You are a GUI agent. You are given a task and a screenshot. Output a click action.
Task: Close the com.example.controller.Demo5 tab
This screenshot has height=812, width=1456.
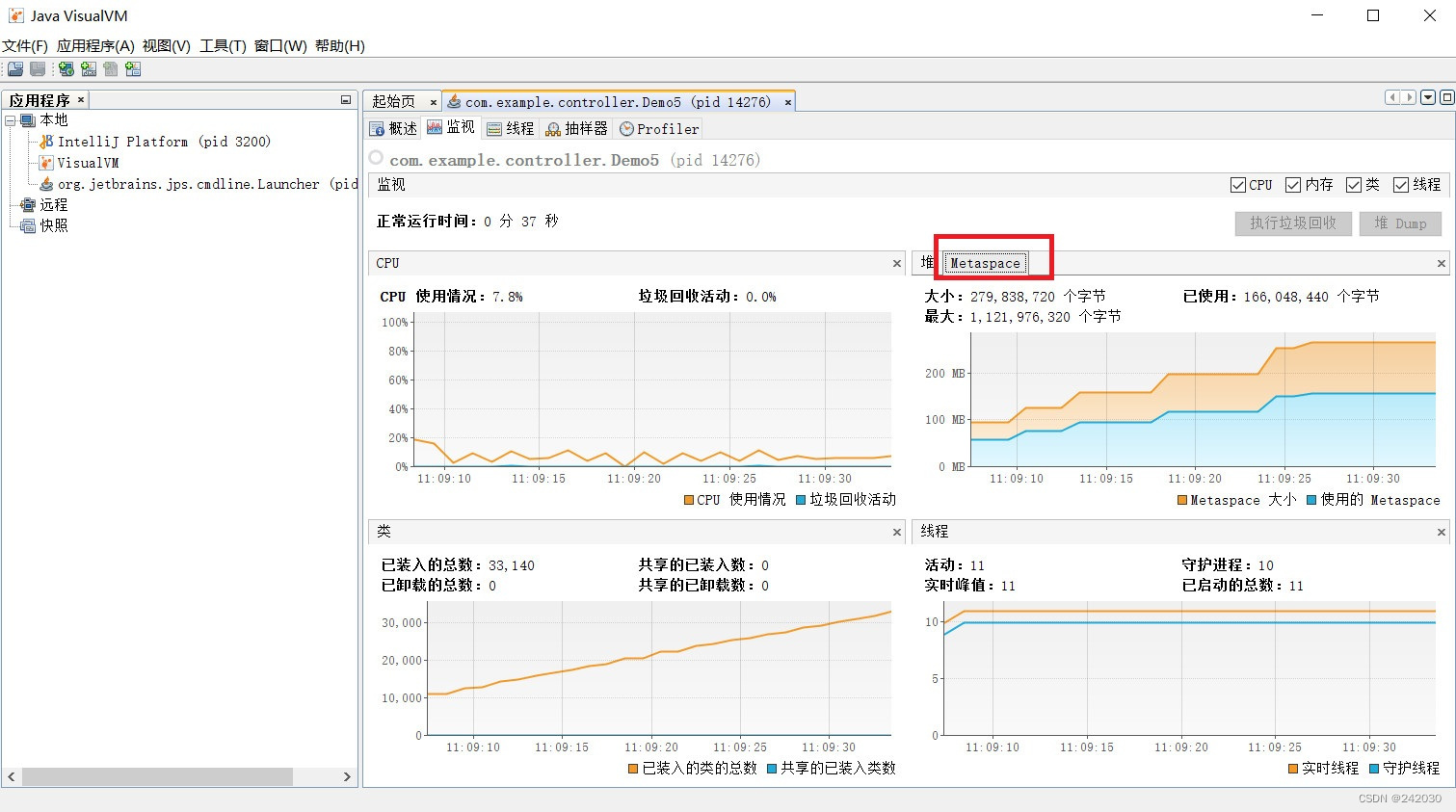click(x=787, y=102)
